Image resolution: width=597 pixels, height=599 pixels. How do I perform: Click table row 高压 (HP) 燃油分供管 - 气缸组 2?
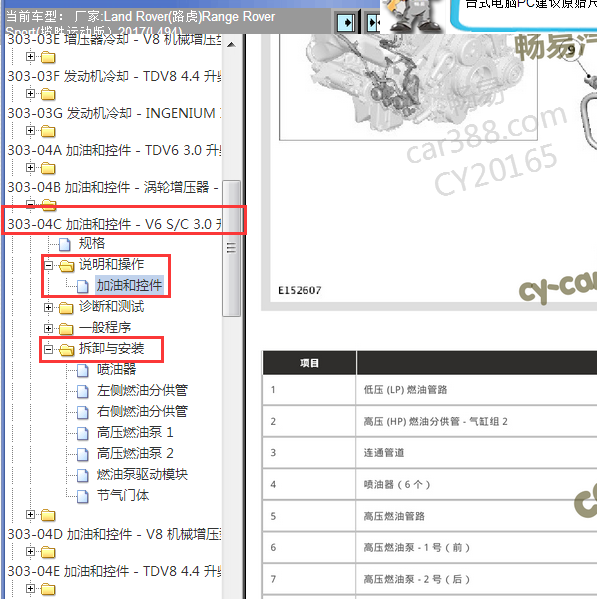click(x=430, y=421)
